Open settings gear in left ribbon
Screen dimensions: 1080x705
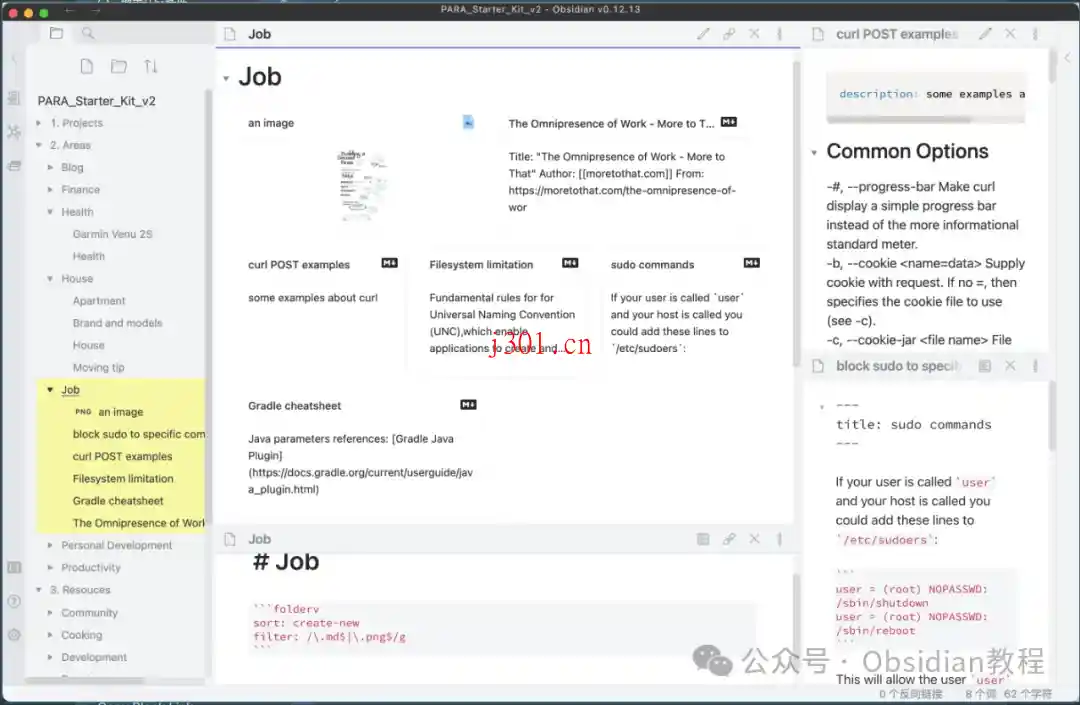(14, 635)
